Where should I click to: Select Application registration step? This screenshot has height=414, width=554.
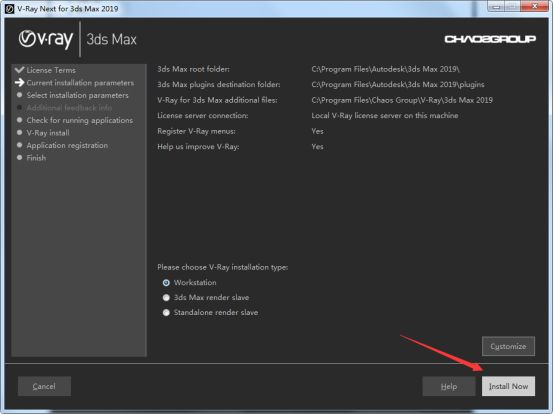point(67,146)
